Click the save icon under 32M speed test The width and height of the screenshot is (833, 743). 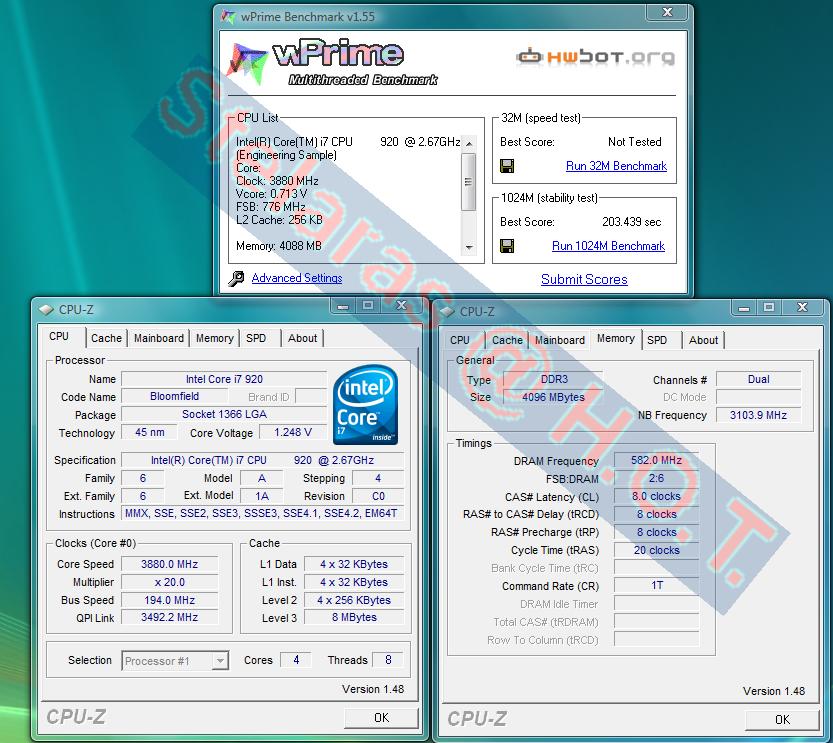coord(507,166)
